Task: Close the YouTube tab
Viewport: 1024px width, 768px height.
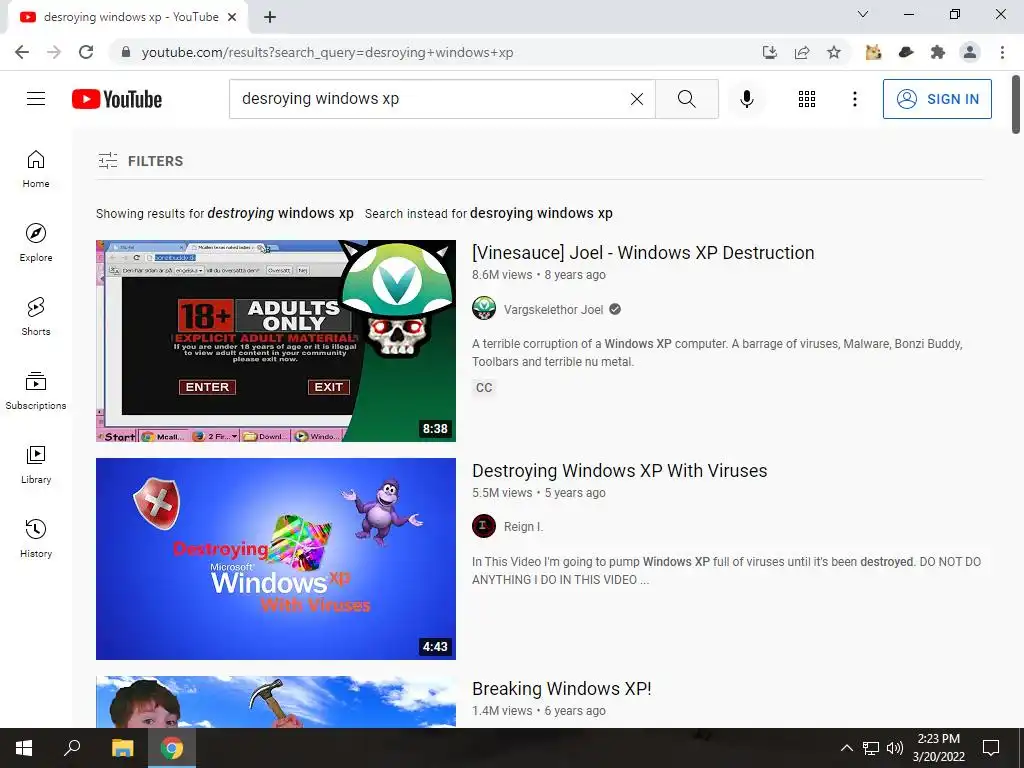Action: click(232, 17)
